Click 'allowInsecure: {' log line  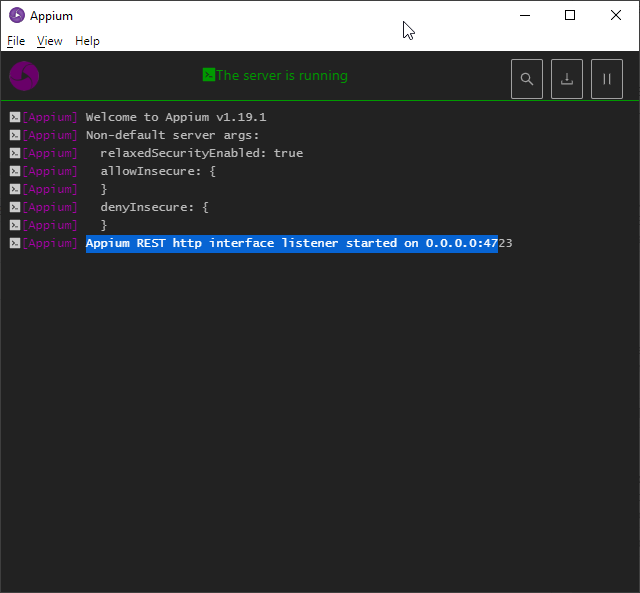click(x=158, y=171)
